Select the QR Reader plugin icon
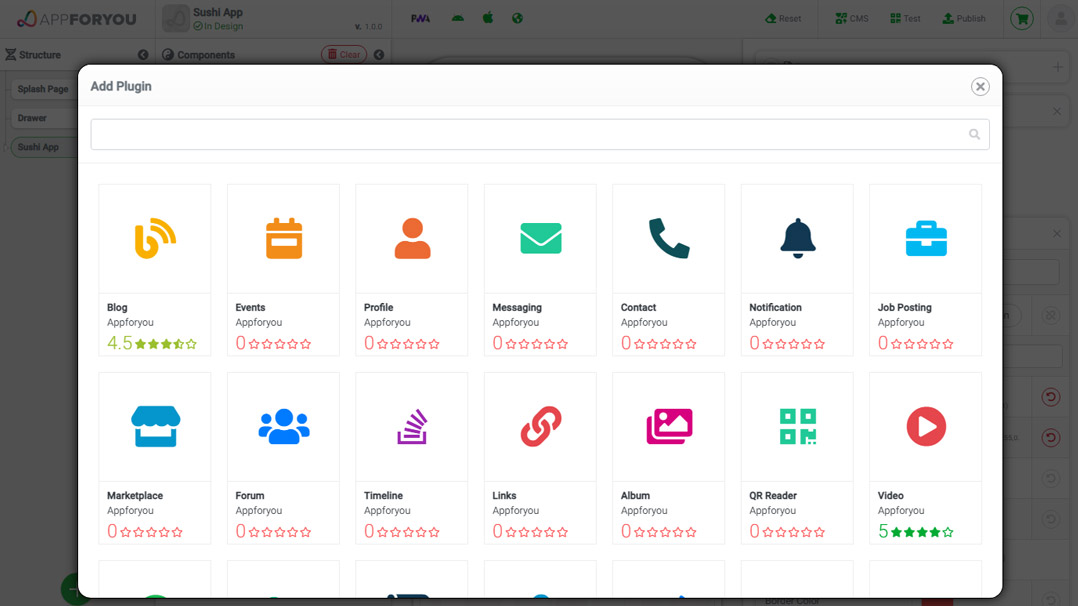 tap(798, 426)
